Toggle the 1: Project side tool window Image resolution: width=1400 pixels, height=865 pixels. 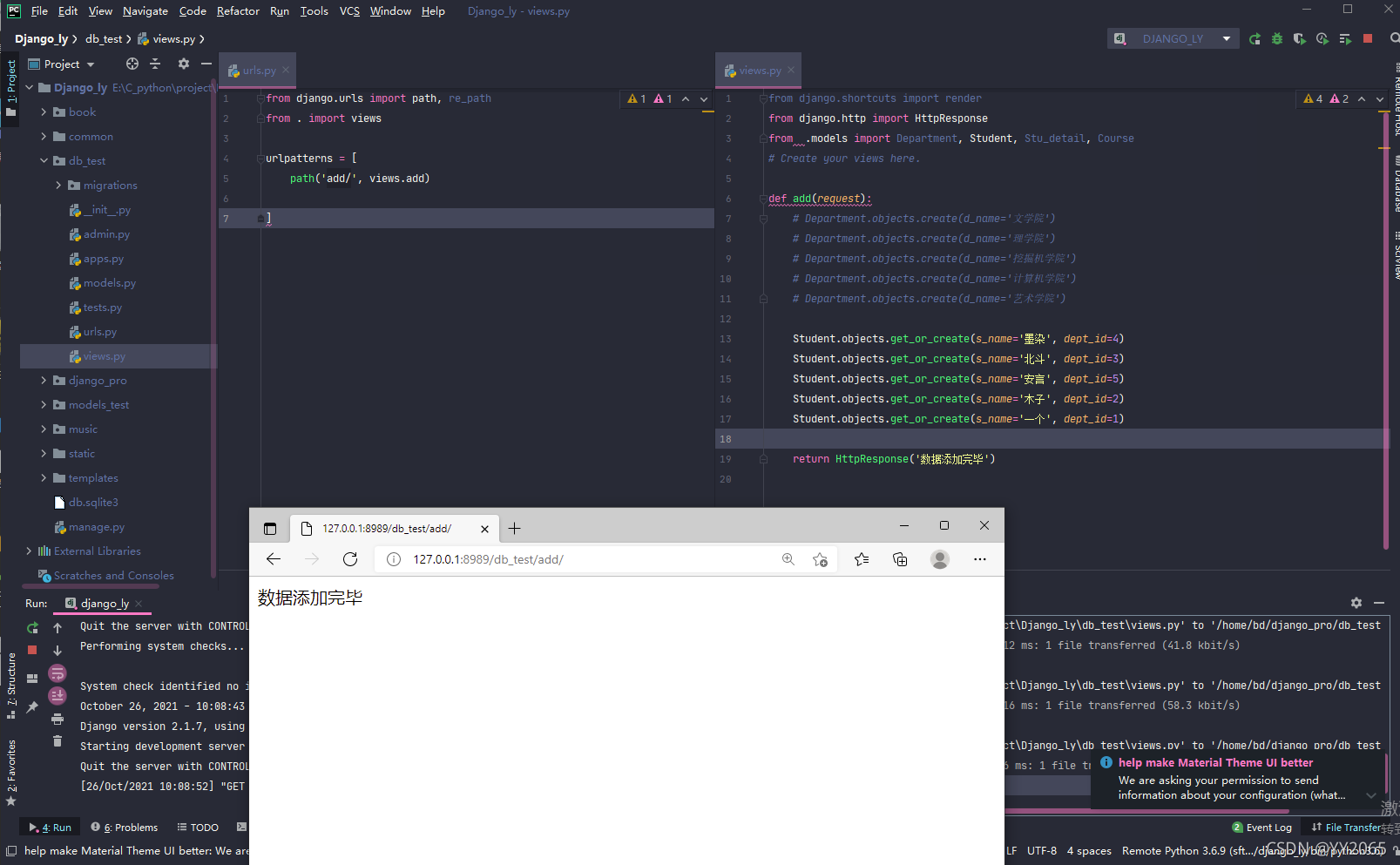click(x=10, y=87)
